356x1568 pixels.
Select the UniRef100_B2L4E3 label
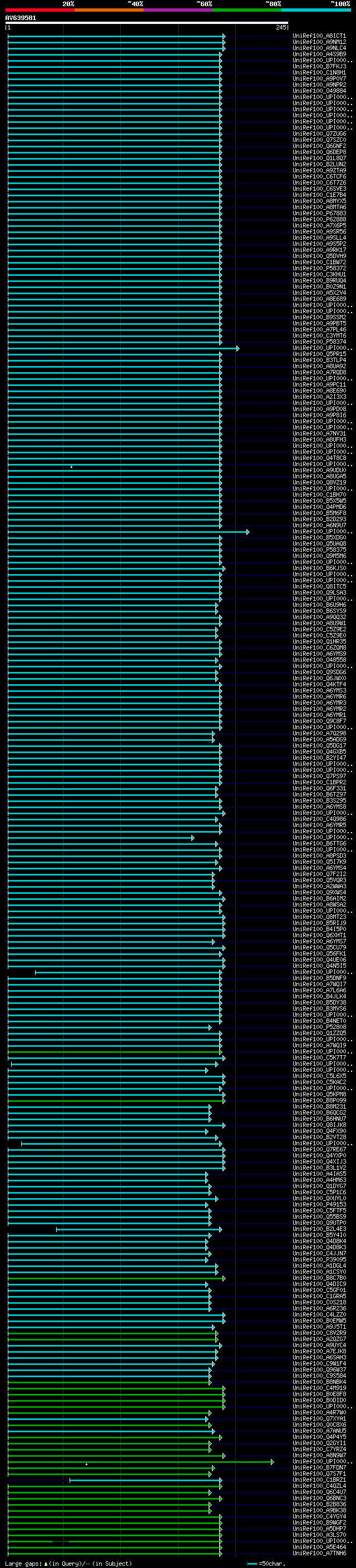click(x=319, y=1229)
